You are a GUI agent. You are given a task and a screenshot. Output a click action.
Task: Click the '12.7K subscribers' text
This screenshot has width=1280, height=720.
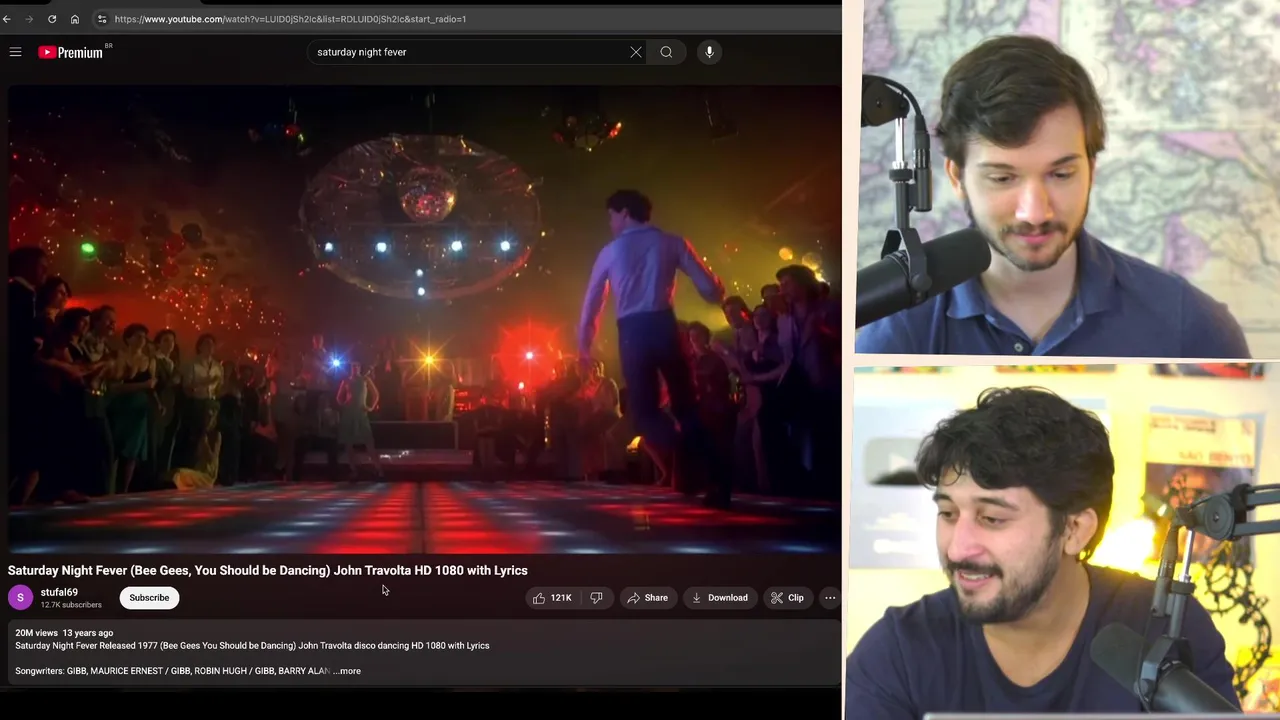click(71, 605)
